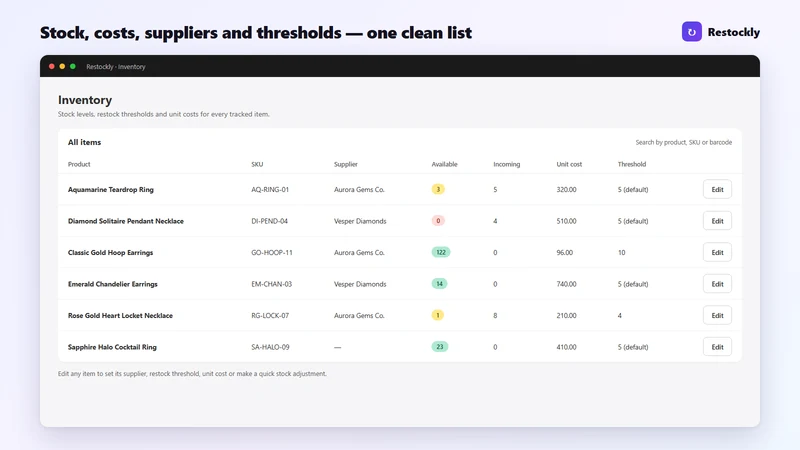800x450 pixels.
Task: Click the yellow minimize window dot
Action: (62, 66)
